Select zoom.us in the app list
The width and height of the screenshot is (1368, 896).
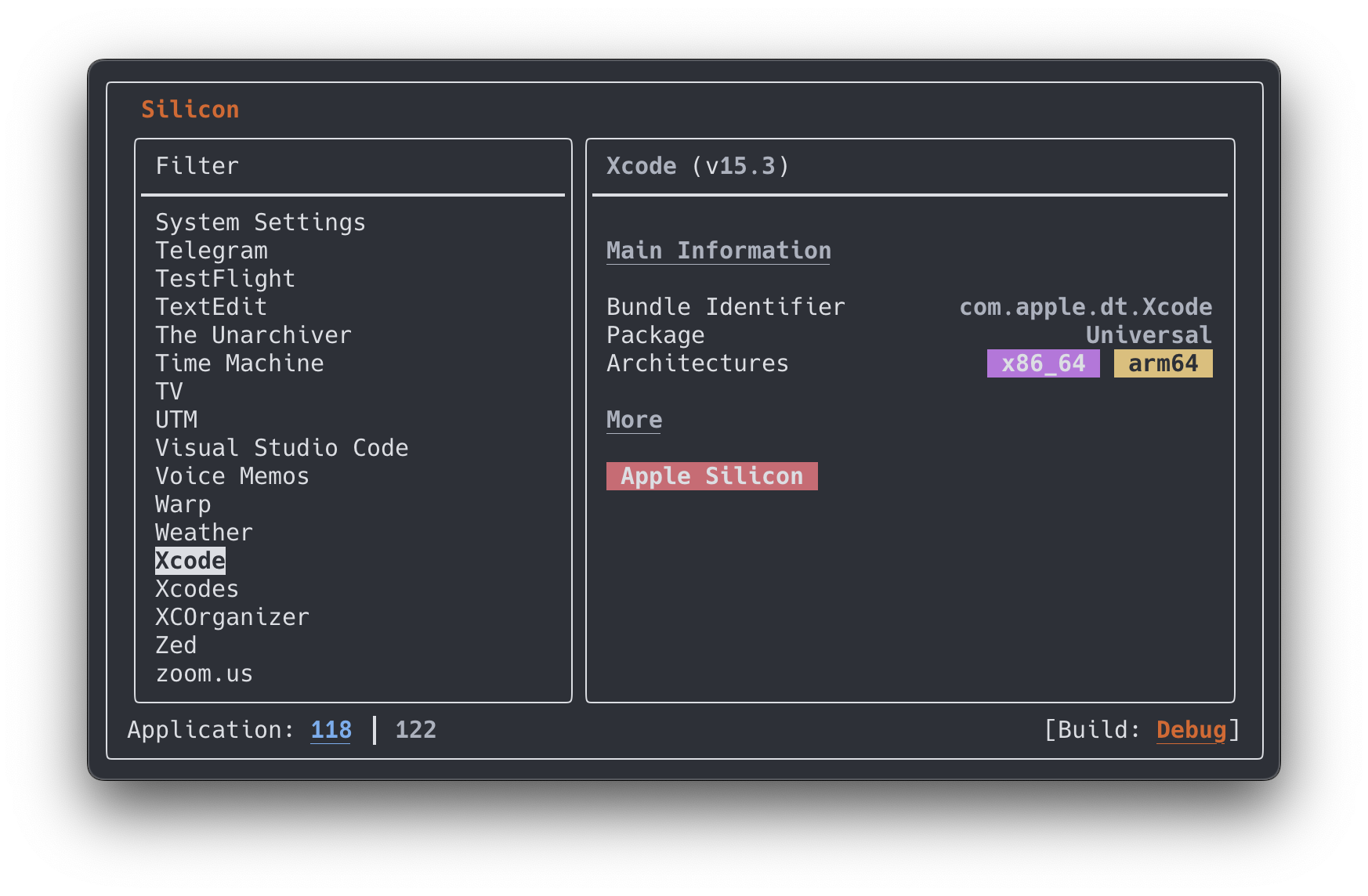[x=204, y=674]
